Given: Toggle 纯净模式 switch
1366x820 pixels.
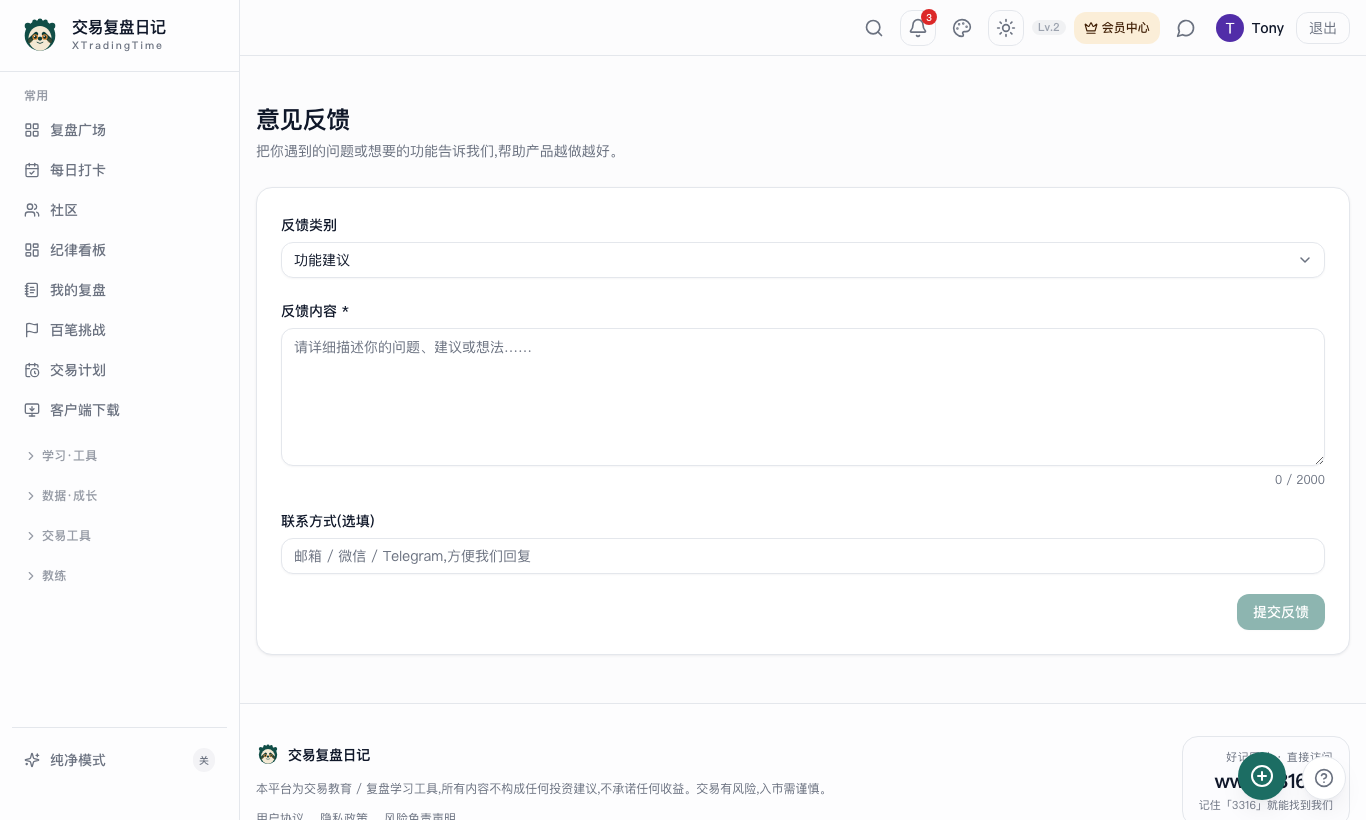Looking at the screenshot, I should 204,760.
